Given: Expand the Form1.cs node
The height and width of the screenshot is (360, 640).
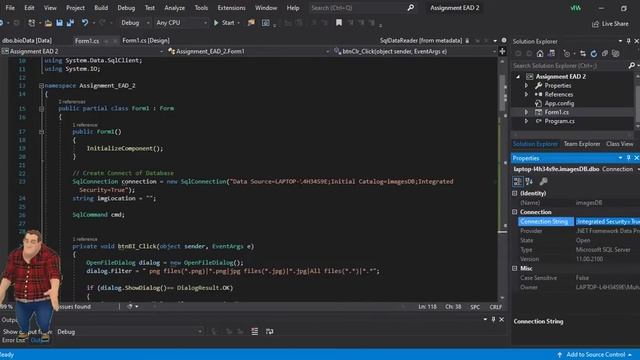Looking at the screenshot, I should (526, 112).
